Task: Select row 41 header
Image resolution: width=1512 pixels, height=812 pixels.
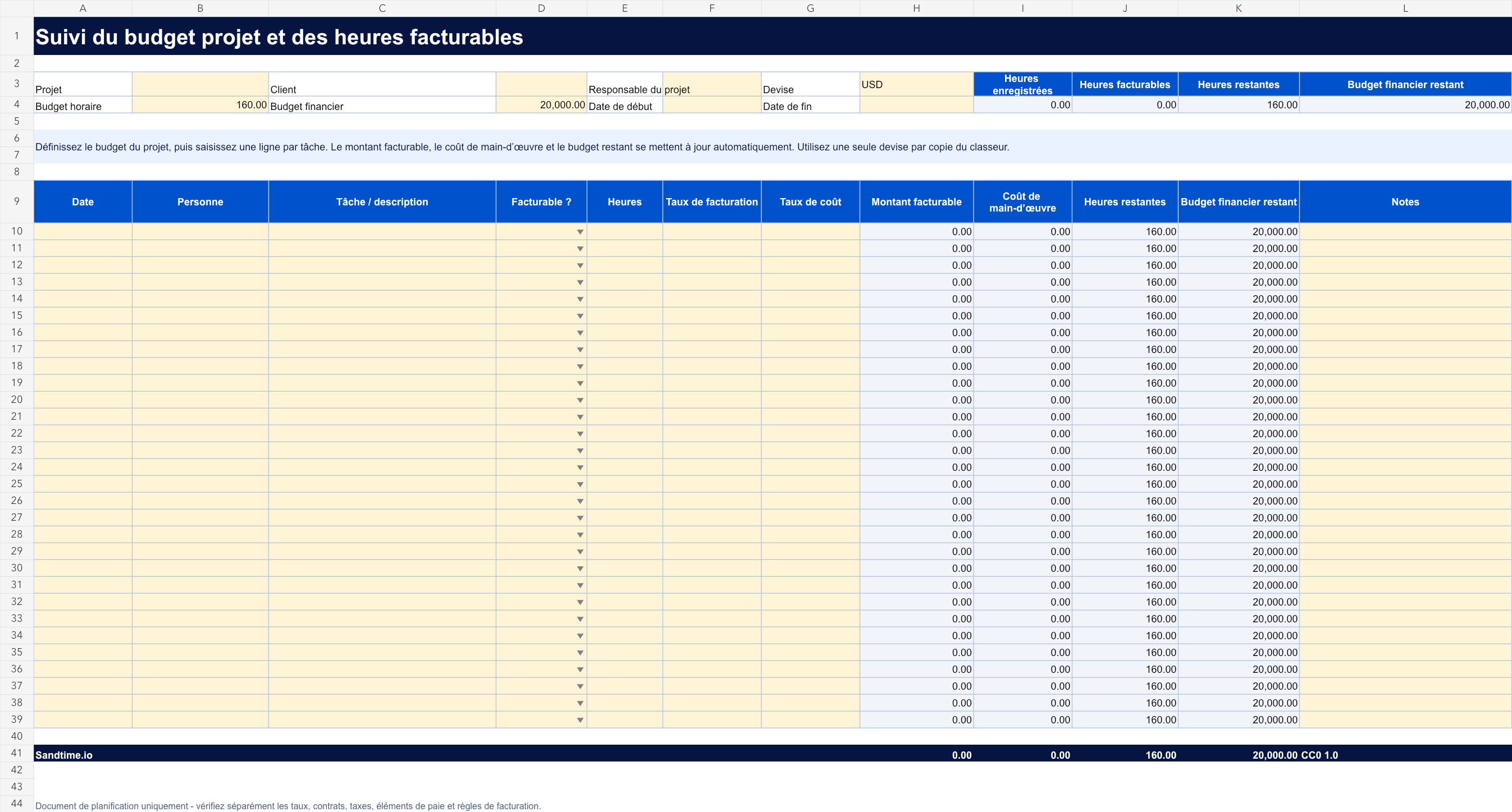Action: [16, 753]
